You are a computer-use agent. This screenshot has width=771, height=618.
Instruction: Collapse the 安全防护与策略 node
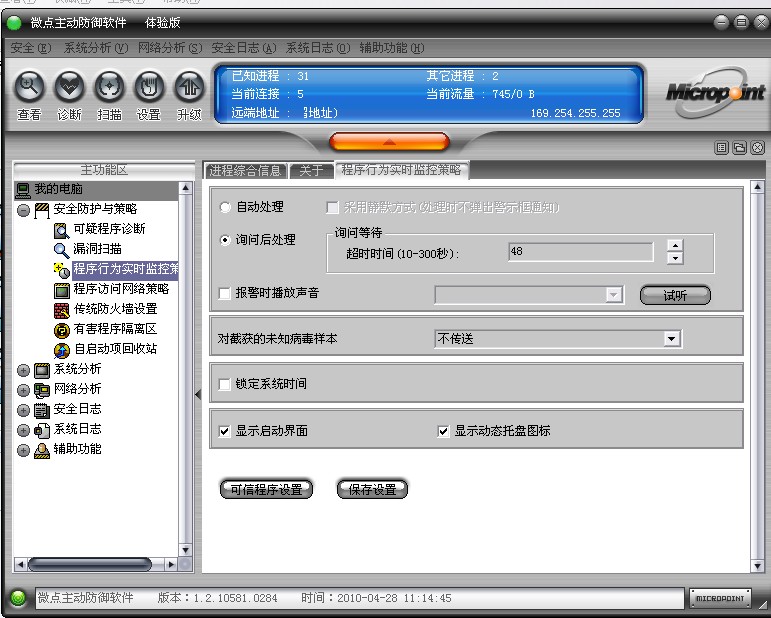[23, 210]
